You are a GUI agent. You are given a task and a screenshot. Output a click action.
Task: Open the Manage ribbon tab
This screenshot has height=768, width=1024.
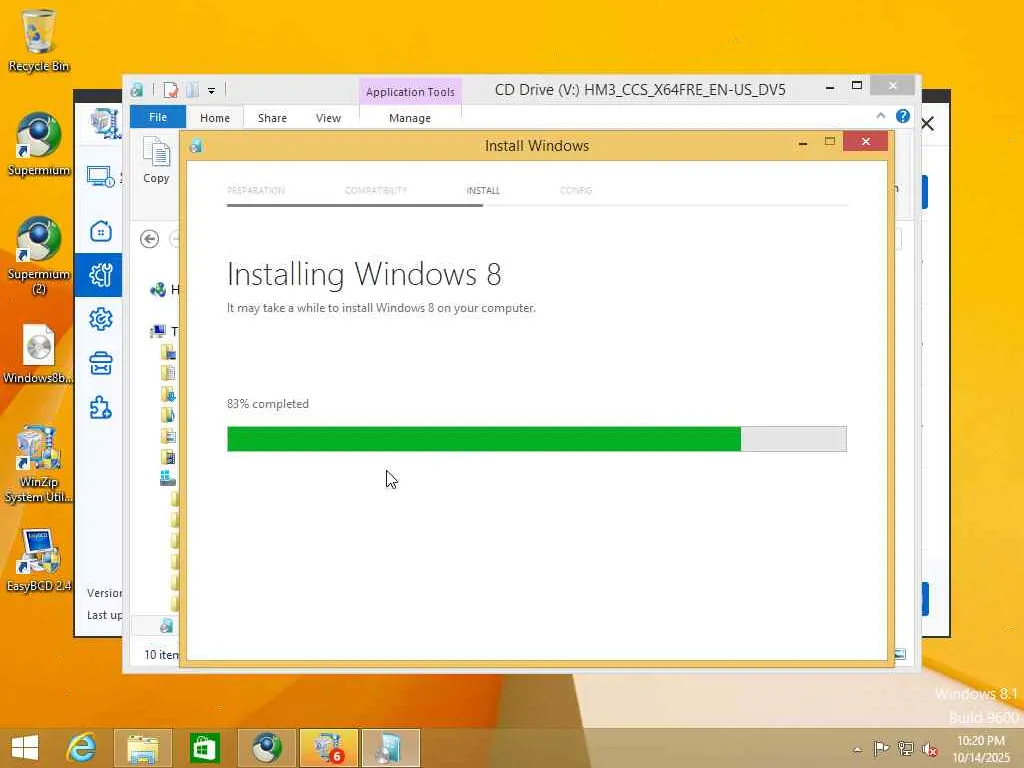coord(409,118)
